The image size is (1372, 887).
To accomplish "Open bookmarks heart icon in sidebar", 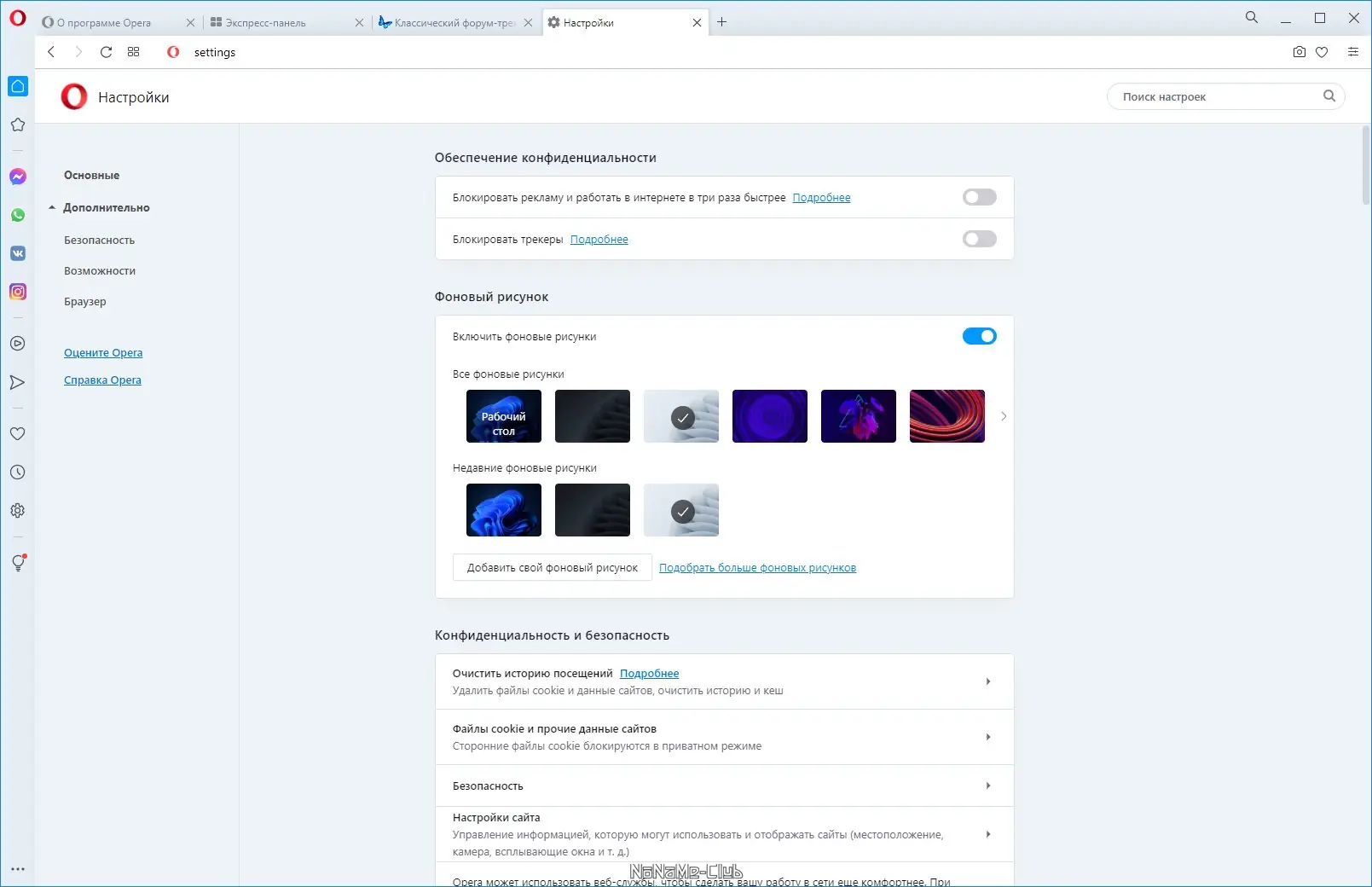I will coord(18,433).
